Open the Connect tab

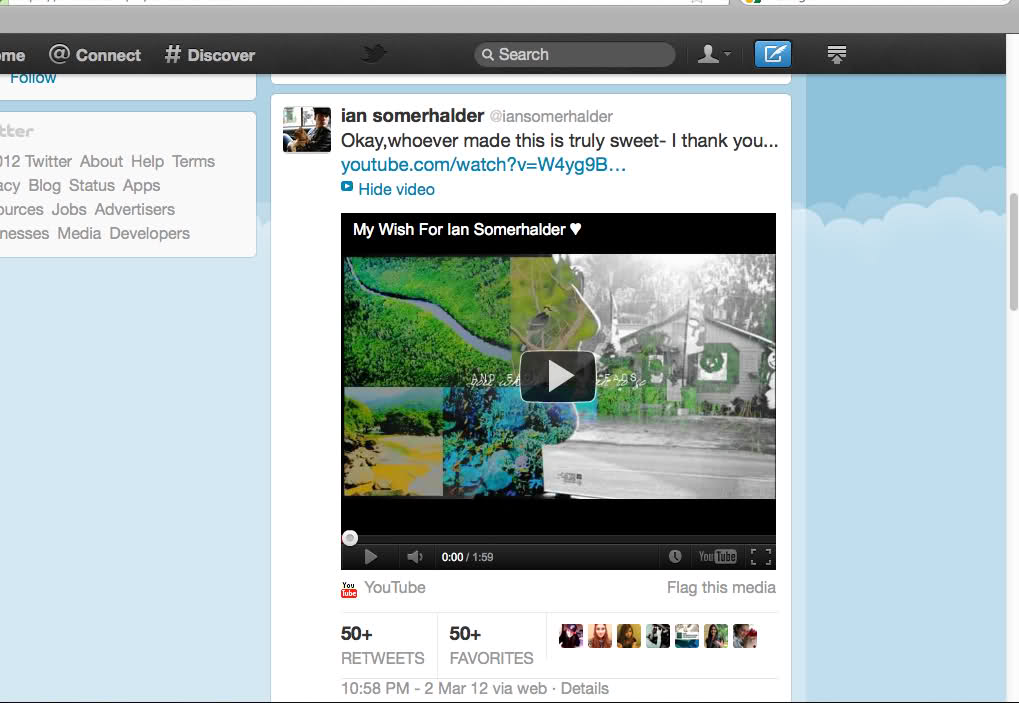tap(95, 55)
